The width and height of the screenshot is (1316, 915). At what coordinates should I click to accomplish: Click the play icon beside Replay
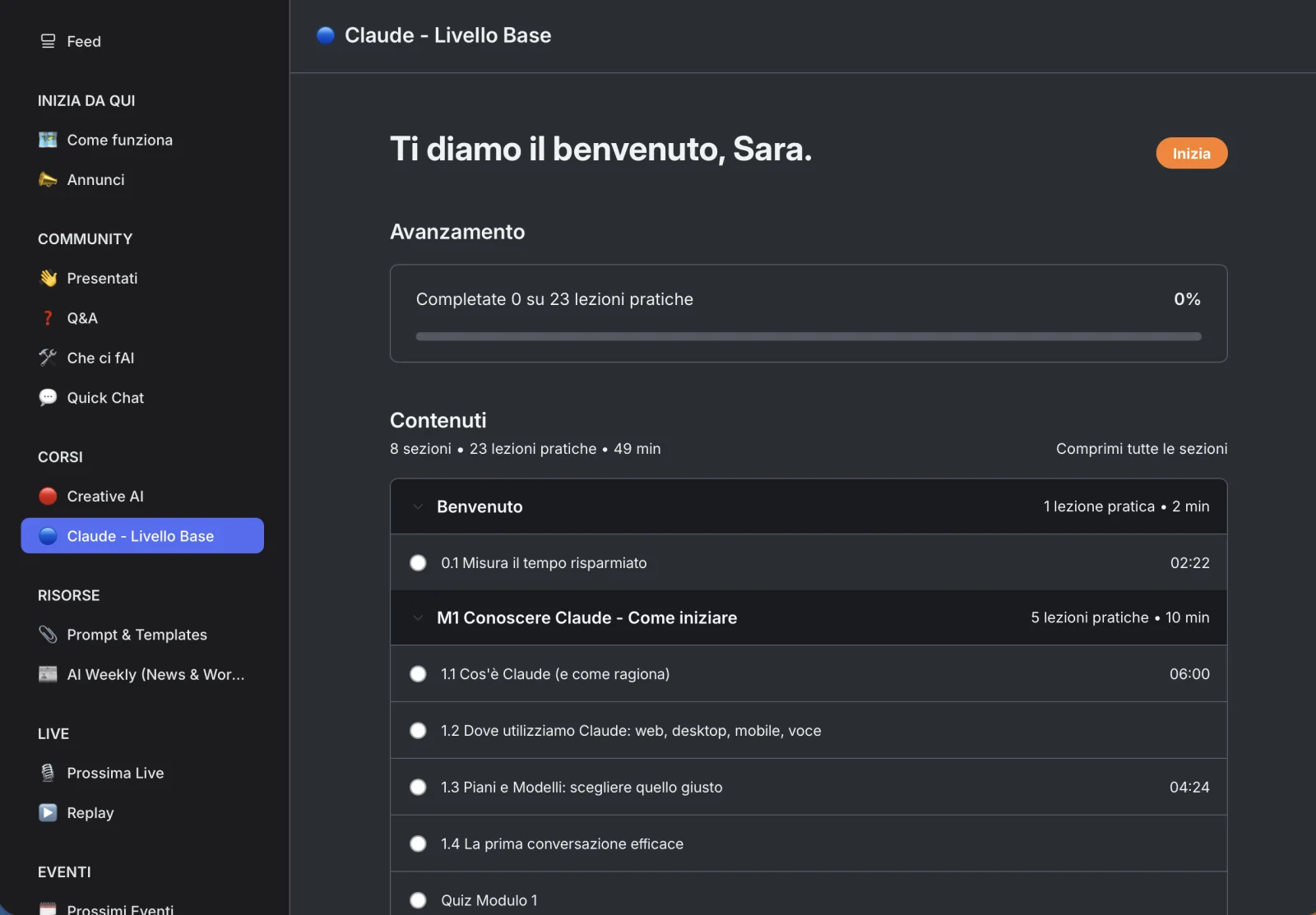[x=48, y=812]
